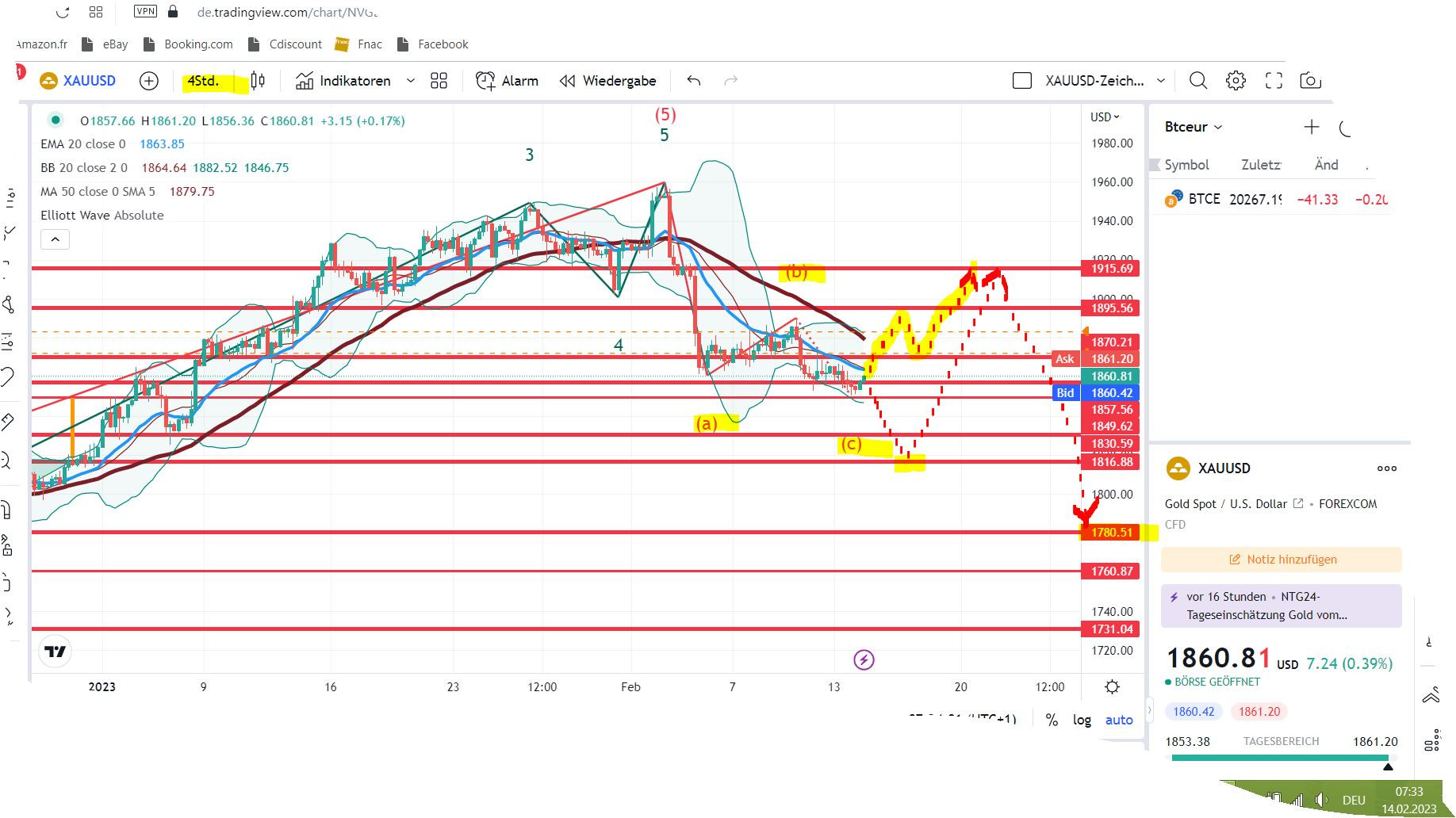Click the Bid price tag on axis
Image resolution: width=1456 pixels, height=818 pixels.
(1064, 393)
